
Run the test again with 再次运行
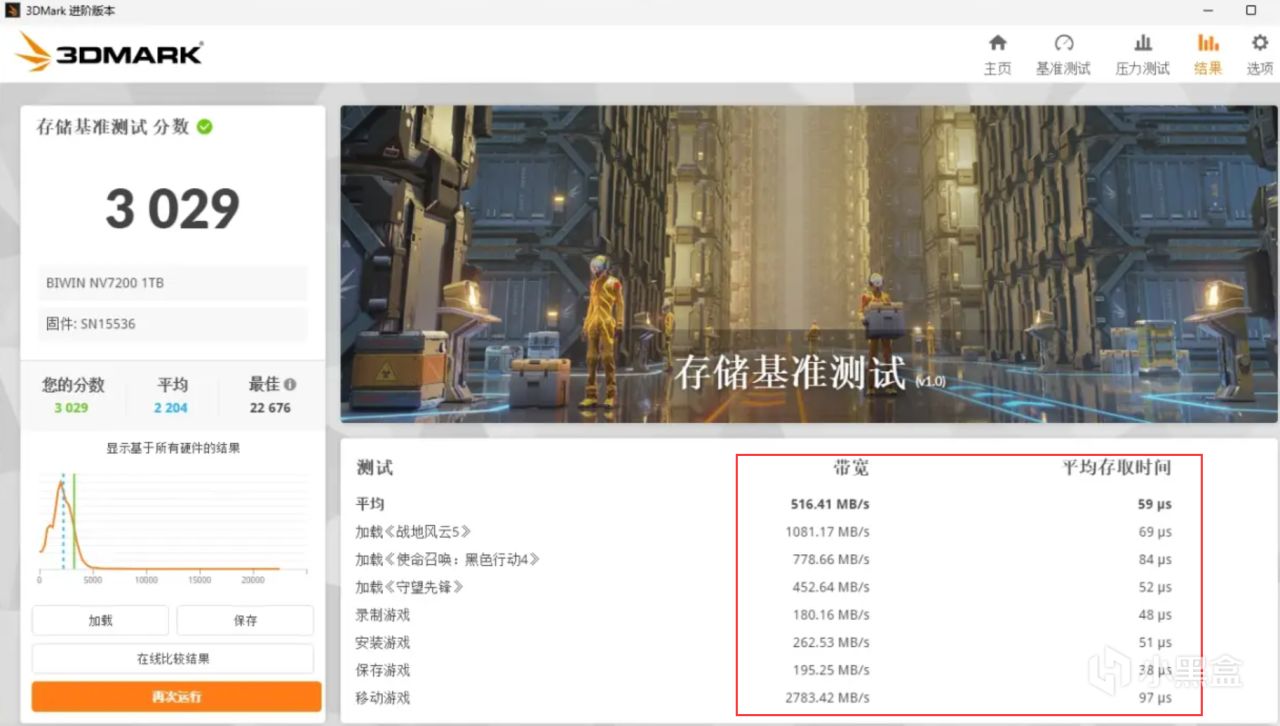(176, 696)
